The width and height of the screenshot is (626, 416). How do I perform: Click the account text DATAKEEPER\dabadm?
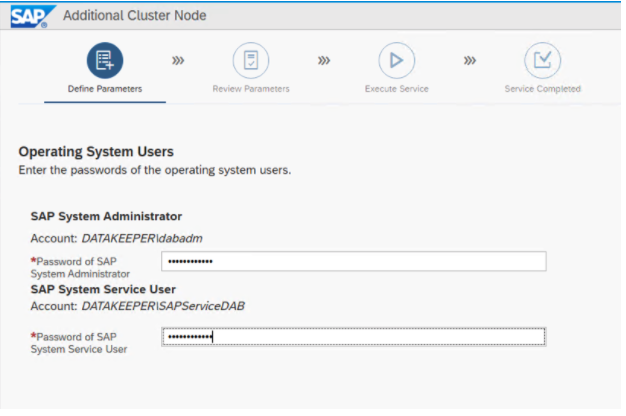point(142,238)
